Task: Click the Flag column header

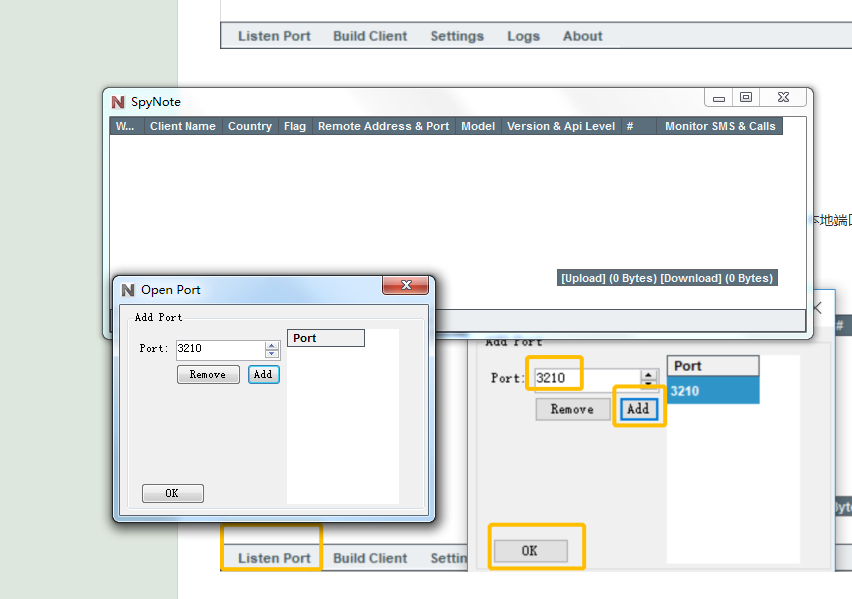Action: [295, 126]
